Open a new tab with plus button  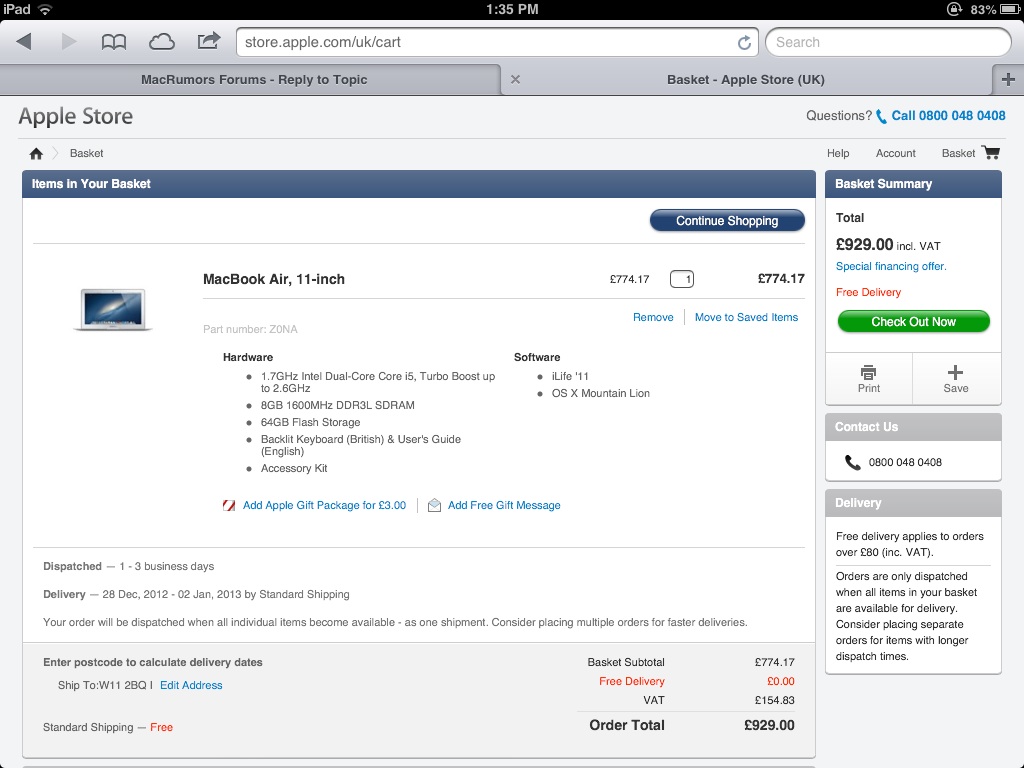(x=1008, y=80)
